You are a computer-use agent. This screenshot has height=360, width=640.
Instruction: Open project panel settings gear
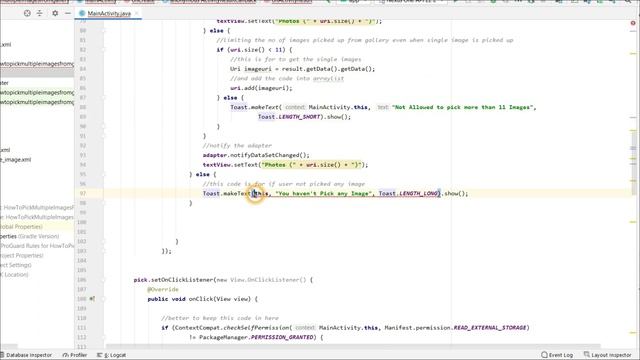coord(55,13)
